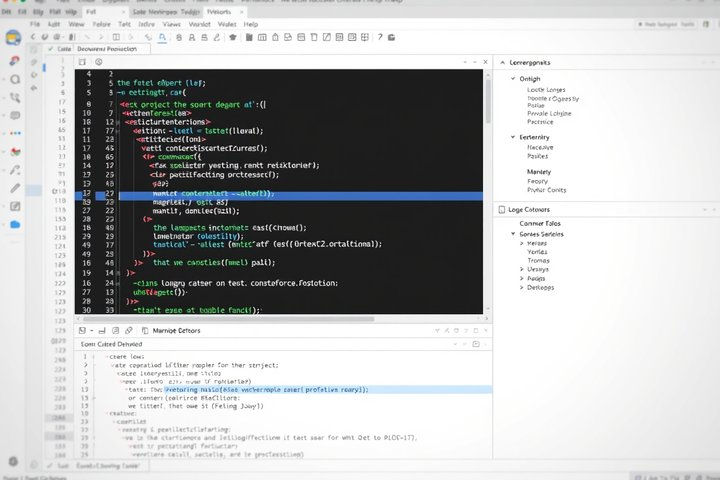
Task: Open the gear icon at bottom left
Action: point(13,461)
